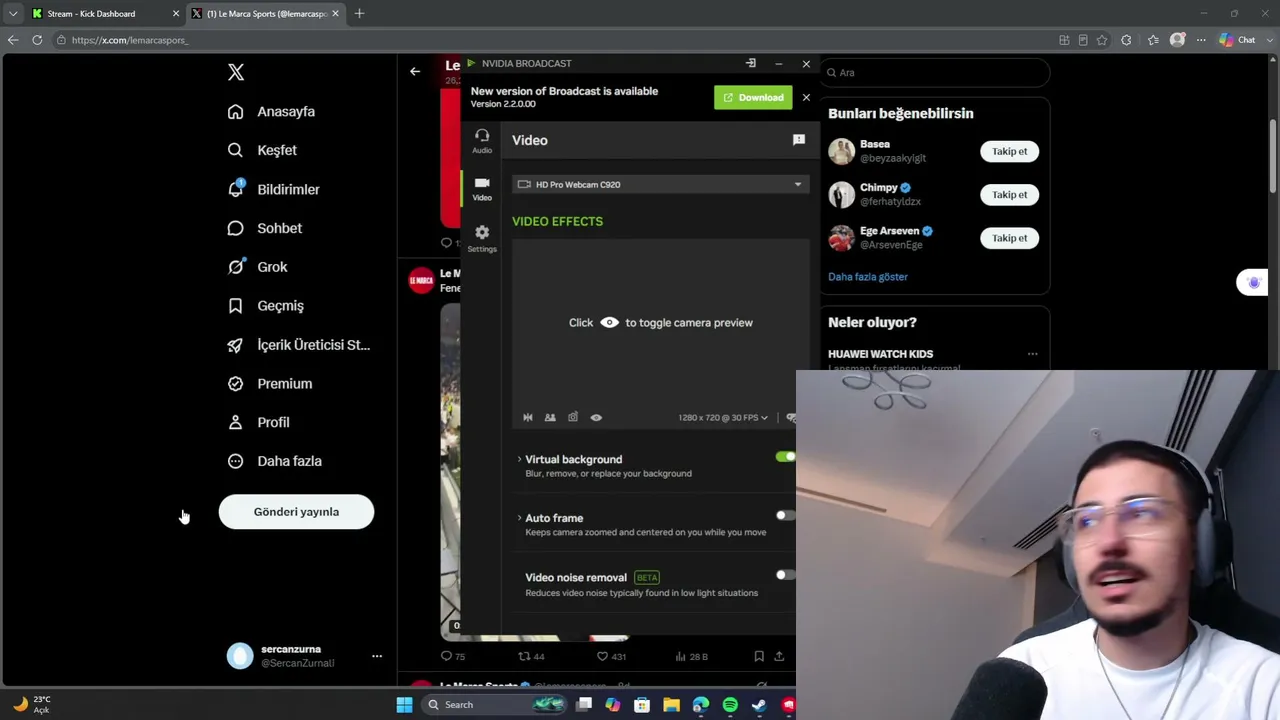This screenshot has width=1280, height=720.
Task: Click the mirror camera icon under preview
Action: [528, 417]
